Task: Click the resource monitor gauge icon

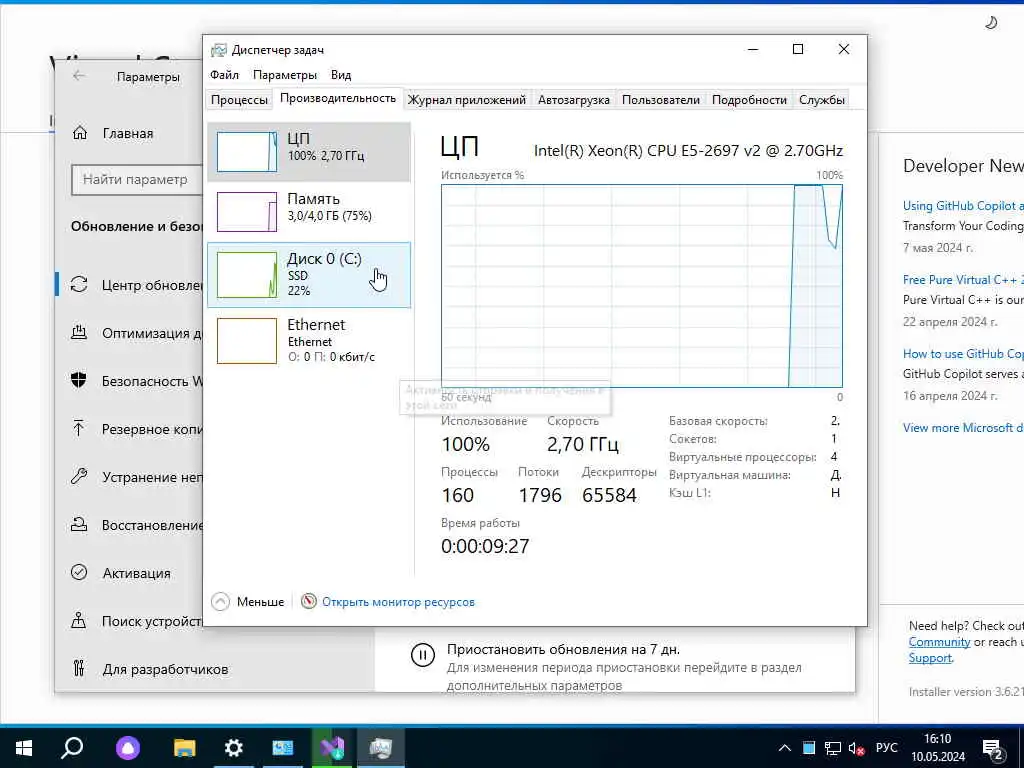Action: (308, 601)
